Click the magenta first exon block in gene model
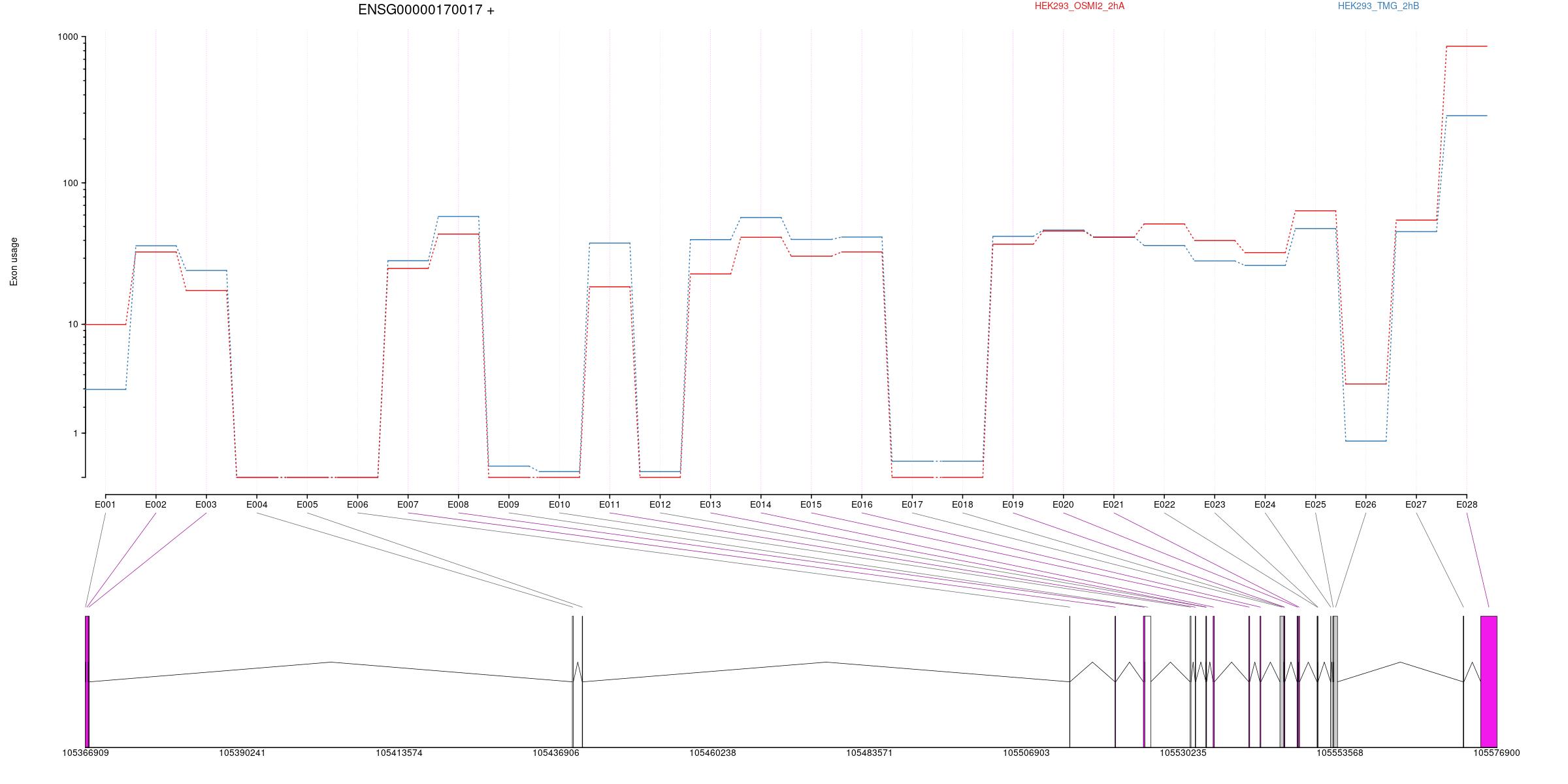The image size is (1568, 784). tap(87, 681)
